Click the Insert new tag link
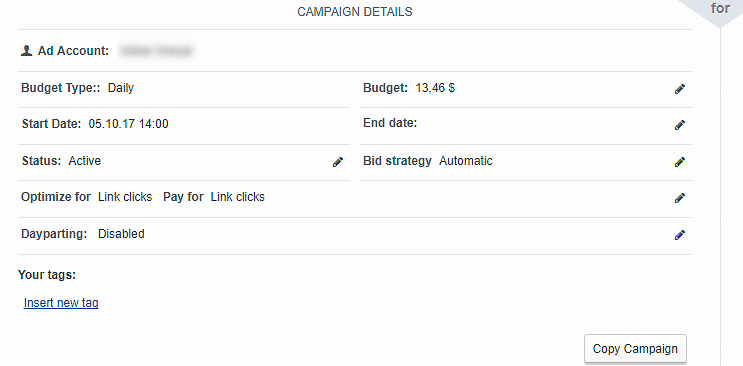Screen dimensions: 743x366 [61, 302]
